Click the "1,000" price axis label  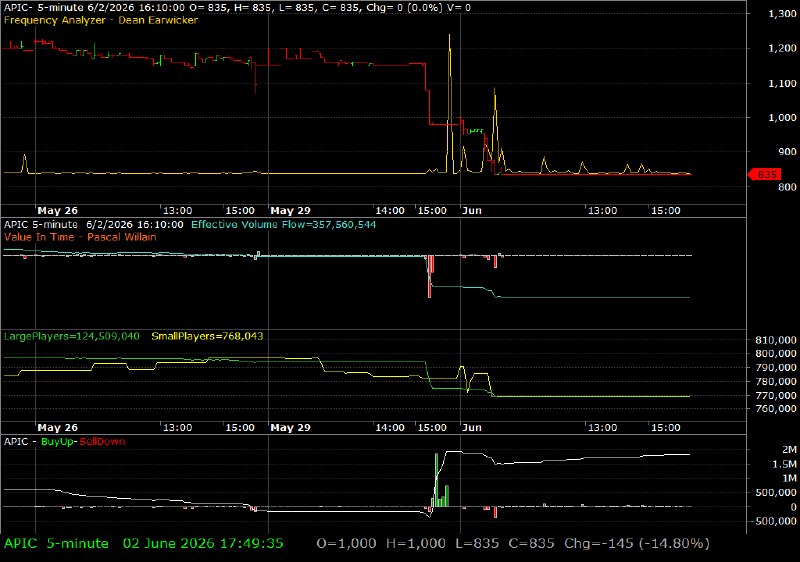tap(782, 117)
